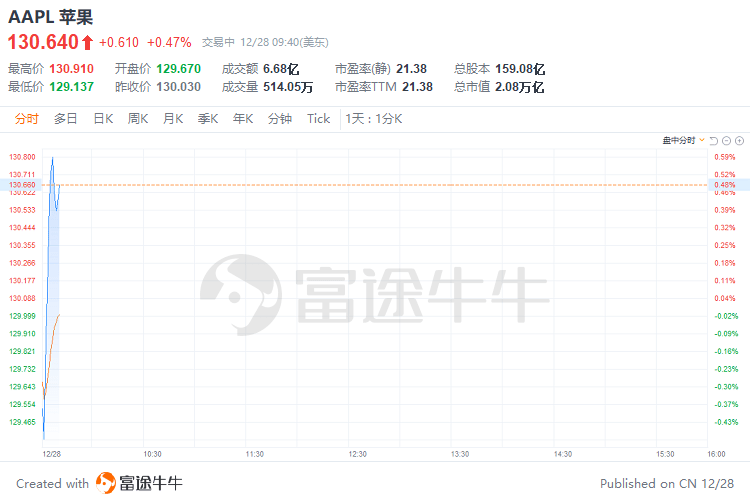Click the red up-arrow price indicator
This screenshot has height=504, width=750.
click(x=87, y=43)
